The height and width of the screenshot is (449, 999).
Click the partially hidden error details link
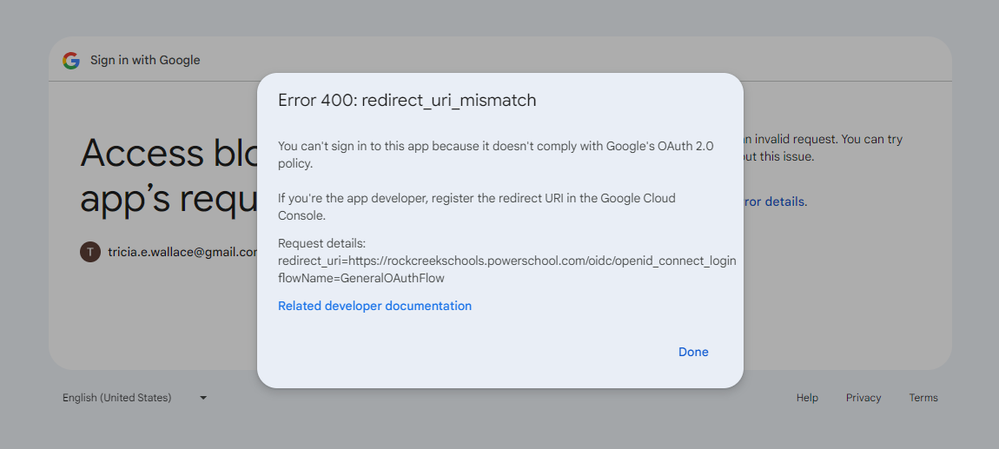774,201
